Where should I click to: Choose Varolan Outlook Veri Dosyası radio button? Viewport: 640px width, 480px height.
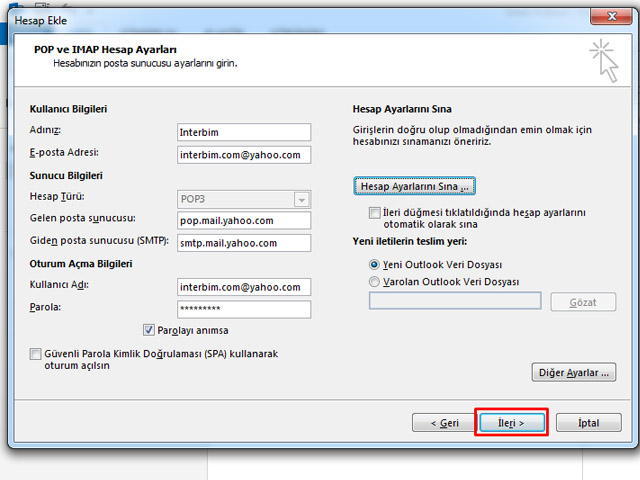(375, 282)
